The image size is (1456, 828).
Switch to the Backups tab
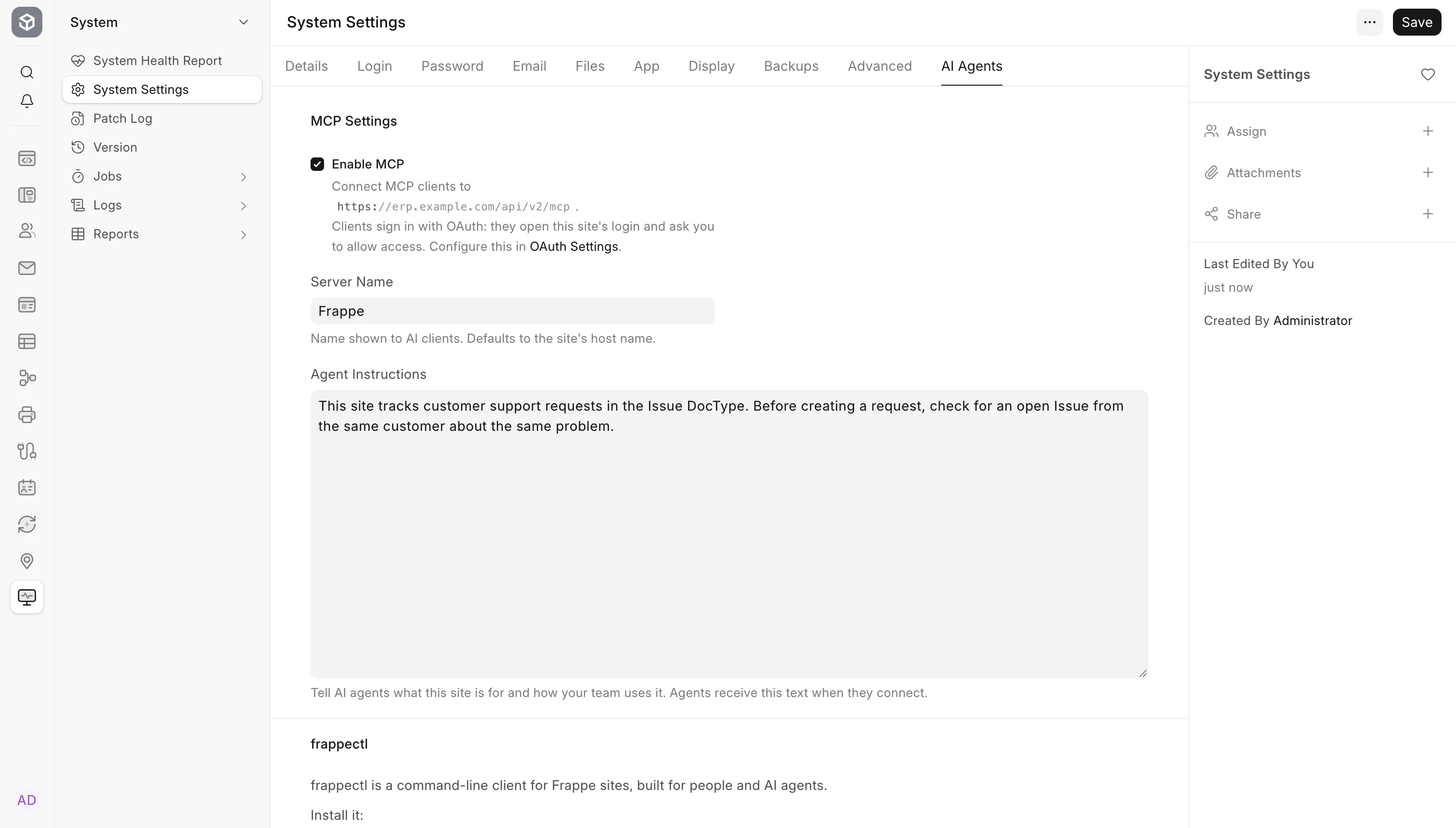pyautogui.click(x=791, y=66)
